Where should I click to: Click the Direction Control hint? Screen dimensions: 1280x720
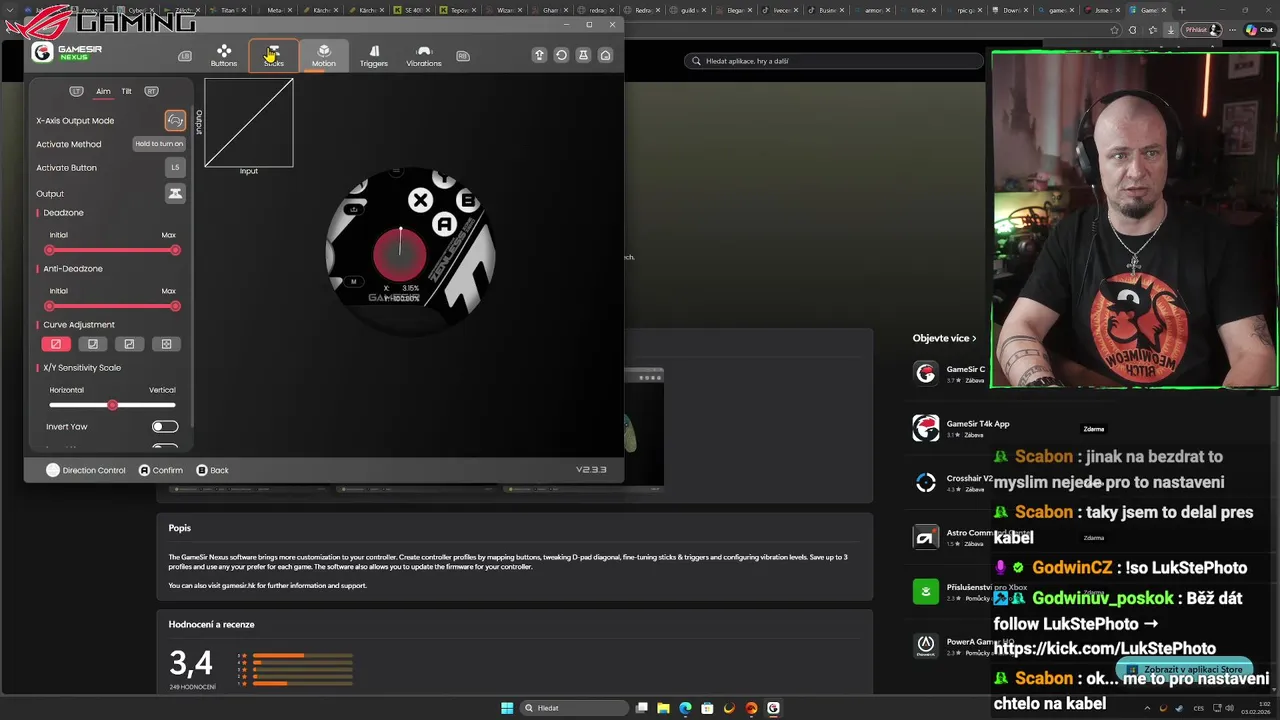point(86,470)
